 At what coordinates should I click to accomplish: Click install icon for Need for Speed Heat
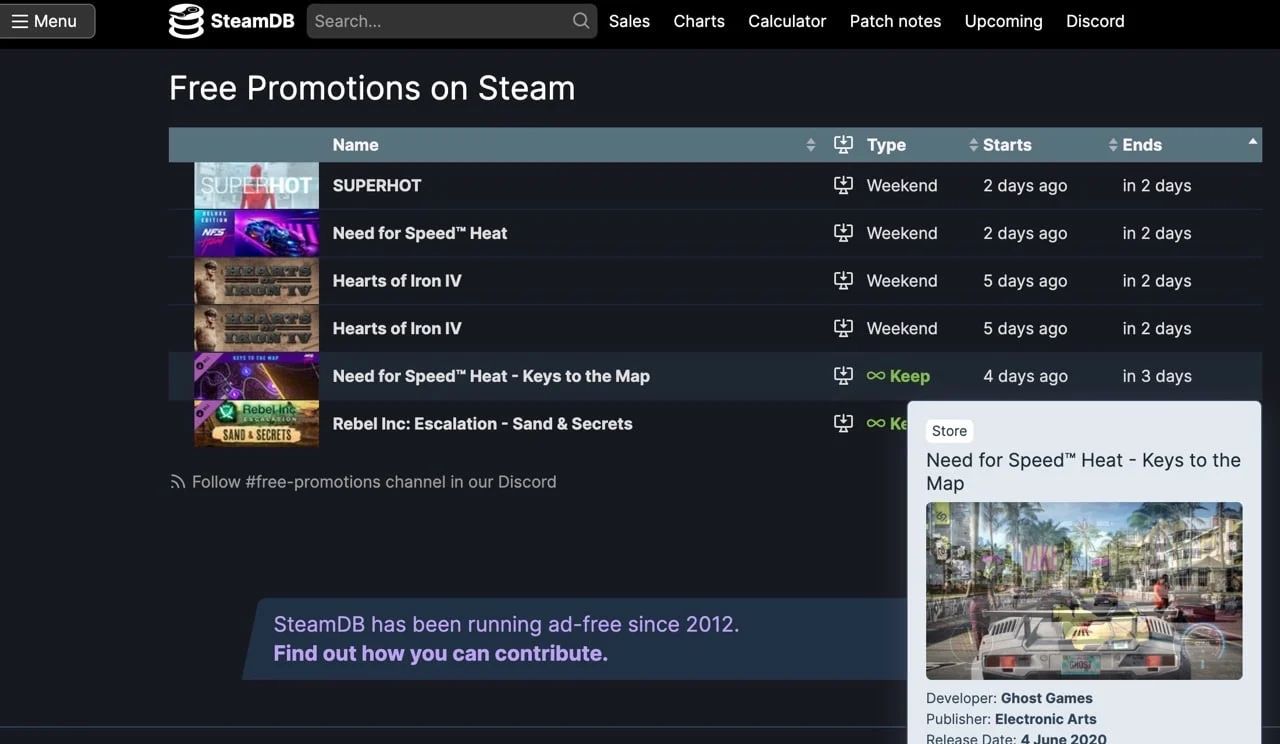[x=843, y=233]
